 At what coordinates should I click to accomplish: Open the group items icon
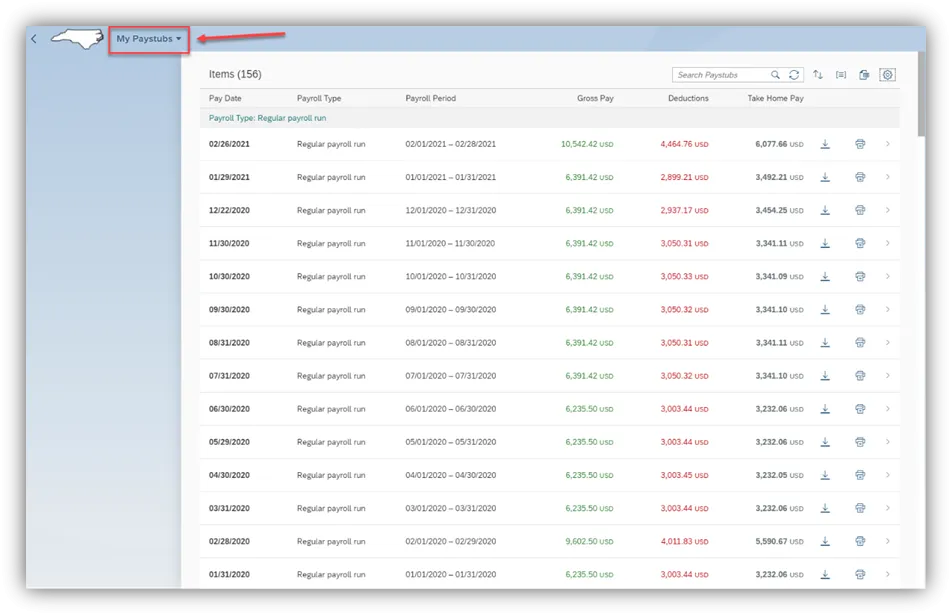(x=841, y=75)
